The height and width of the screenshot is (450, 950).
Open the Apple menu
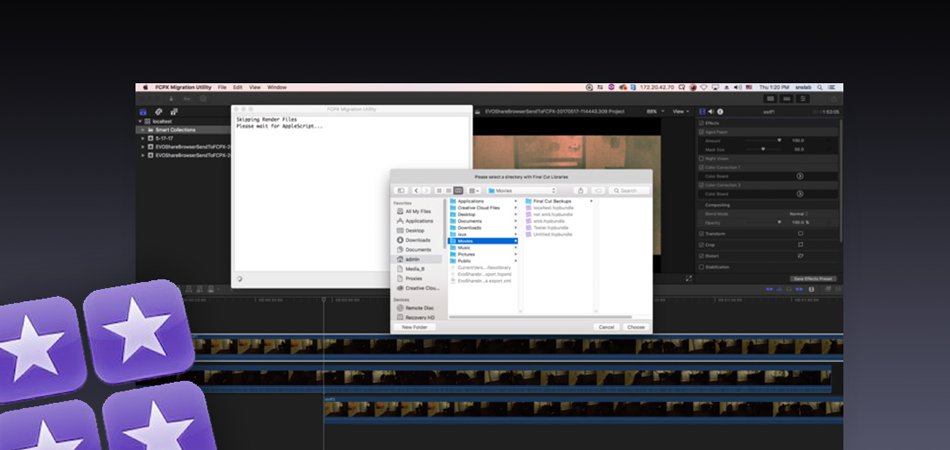pos(145,87)
